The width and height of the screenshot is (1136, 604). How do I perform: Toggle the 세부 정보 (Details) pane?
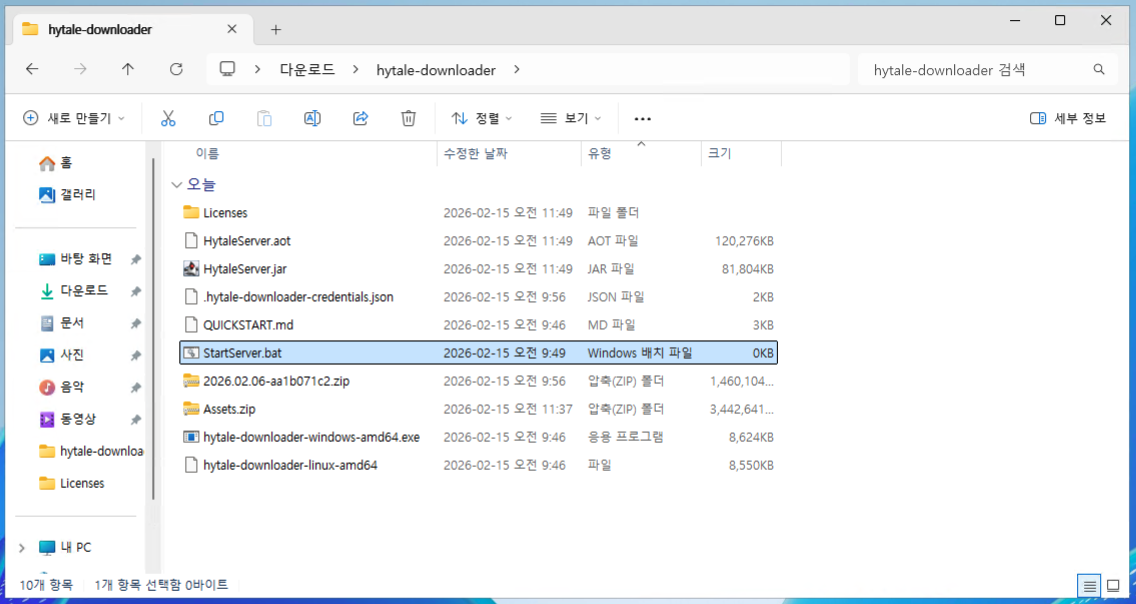coord(1068,118)
